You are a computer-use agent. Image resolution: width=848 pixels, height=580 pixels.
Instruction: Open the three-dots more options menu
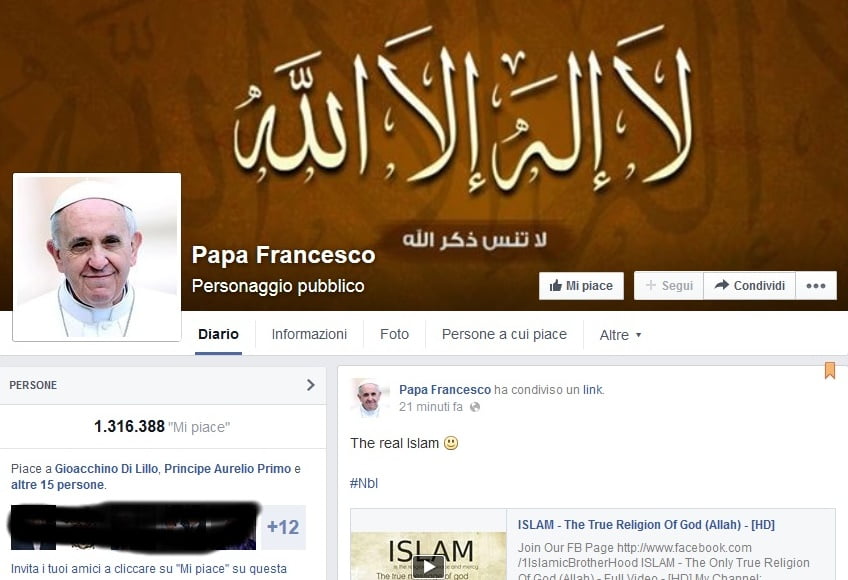816,286
